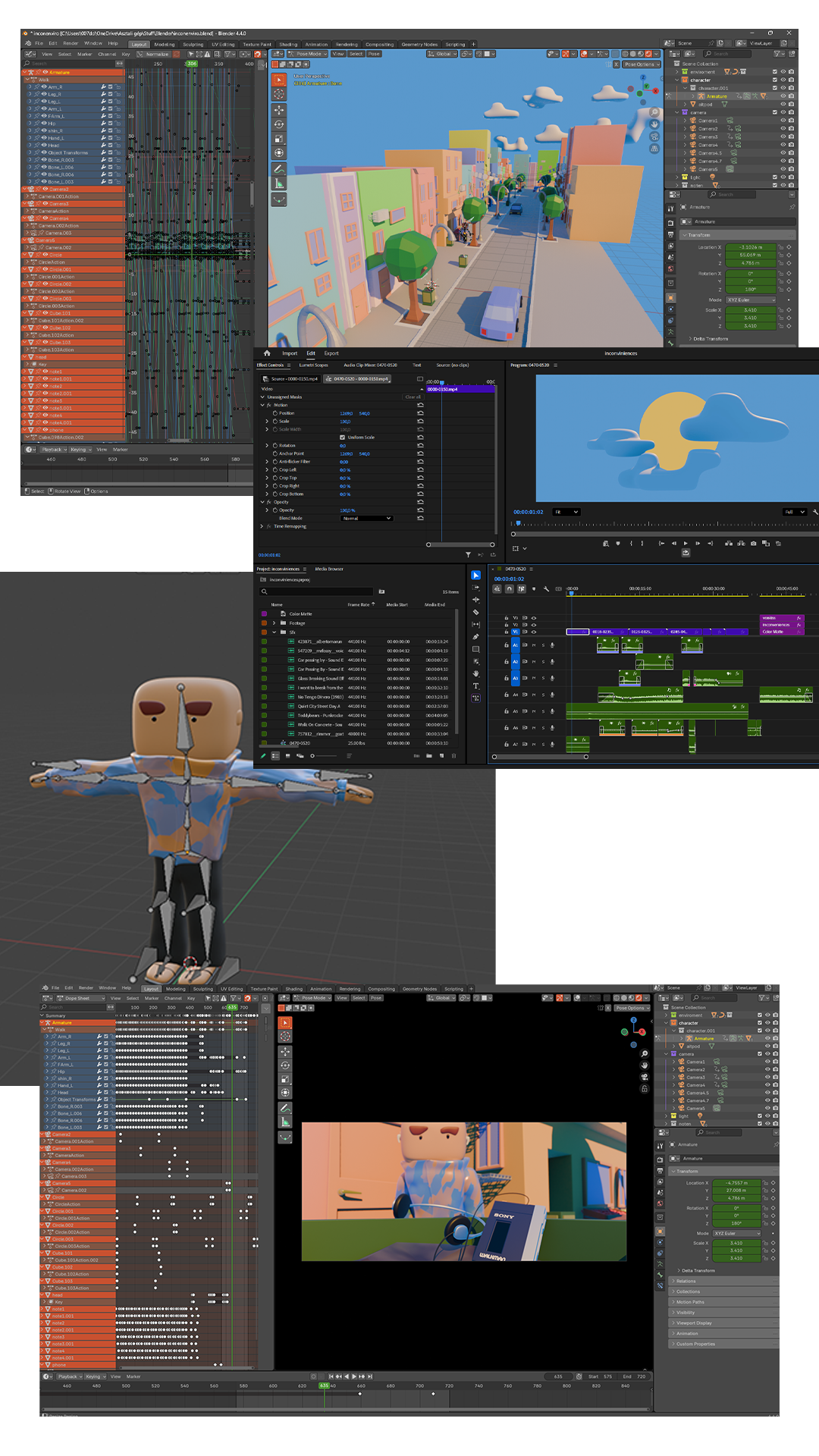
Task: Expand the Footage bin in Premiere project
Action: (274, 623)
